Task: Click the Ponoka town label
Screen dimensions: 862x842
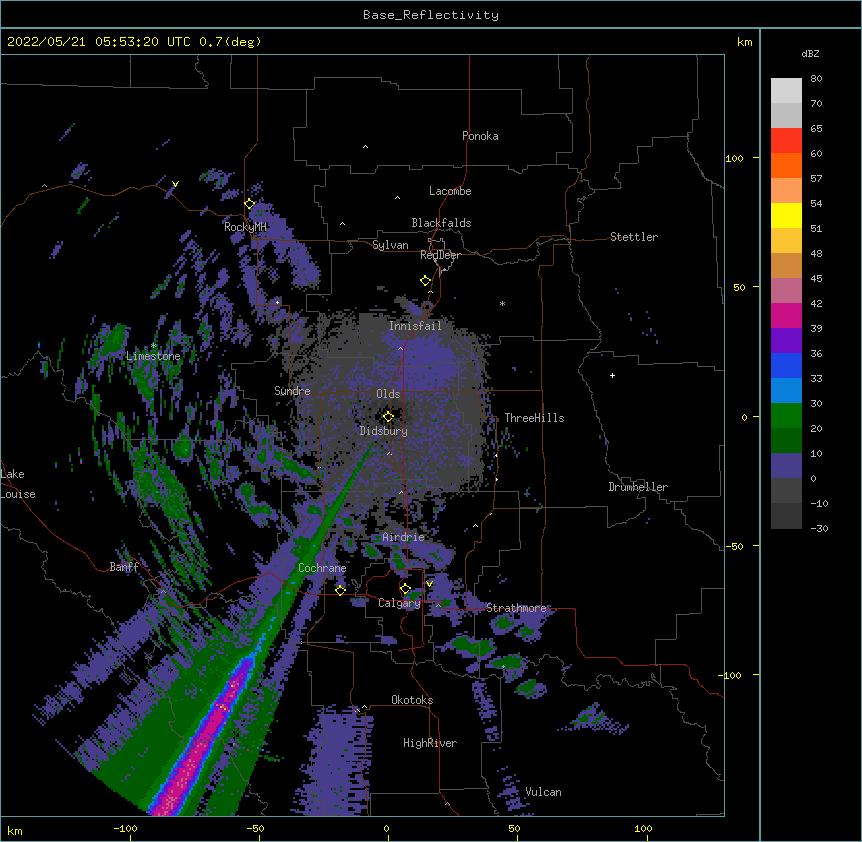Action: click(x=480, y=136)
